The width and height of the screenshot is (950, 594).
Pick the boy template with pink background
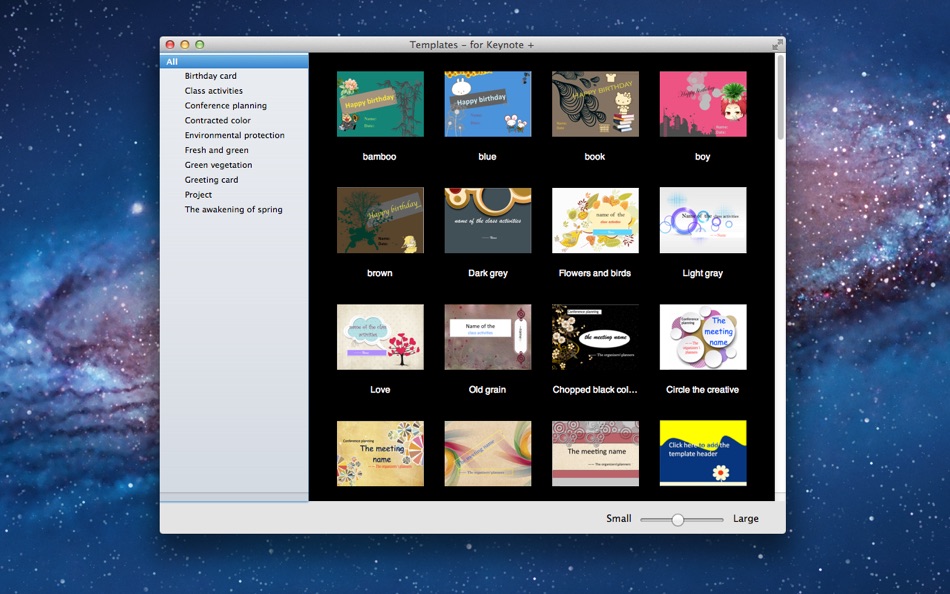703,104
